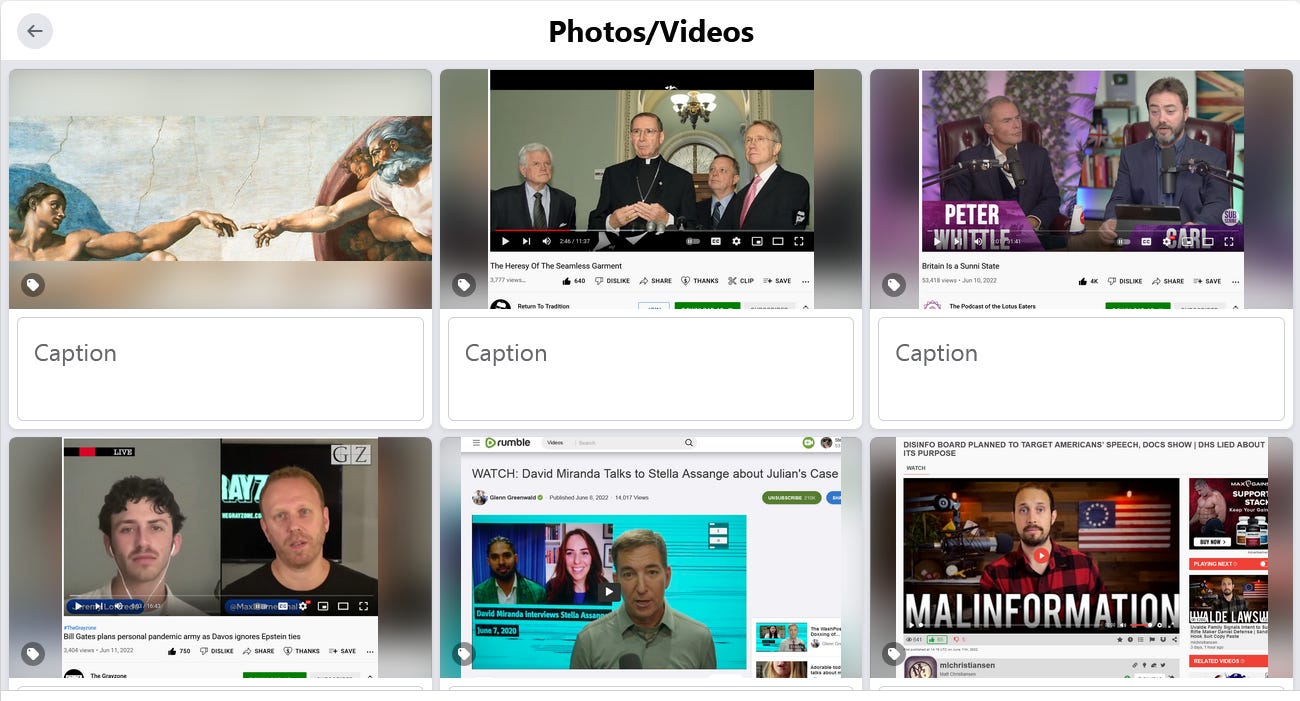Open the Disinfo Board Malinformation thumbnail
This screenshot has height=701, width=1300.
click(x=1081, y=558)
